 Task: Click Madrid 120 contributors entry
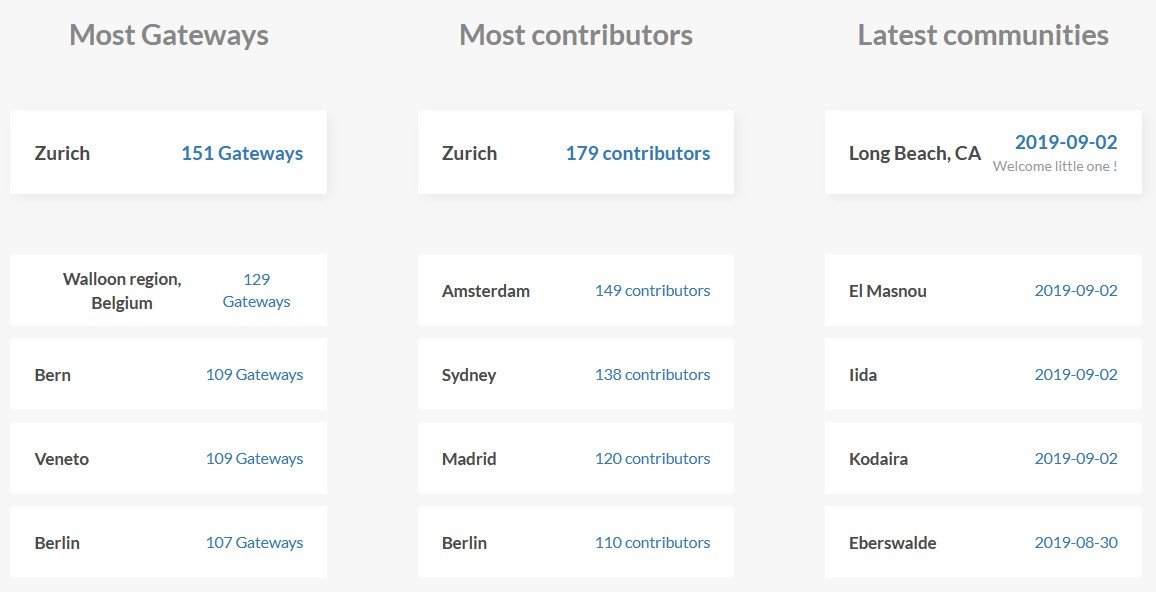[x=576, y=459]
